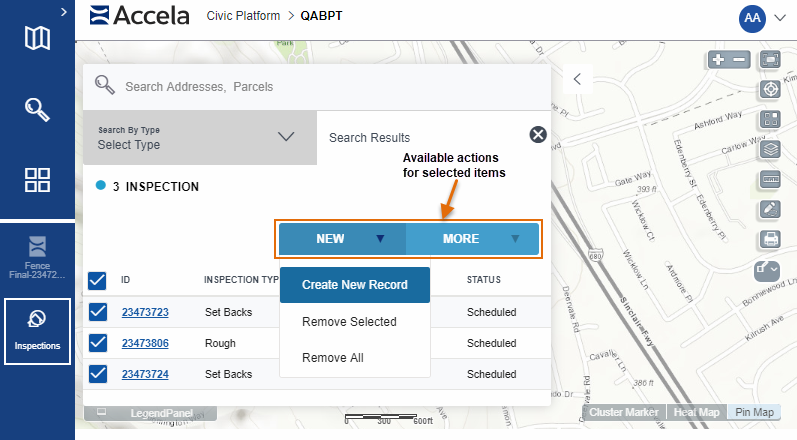Collapse the search panel with left chevron
Viewport: 797px width, 440px height.
click(x=577, y=79)
